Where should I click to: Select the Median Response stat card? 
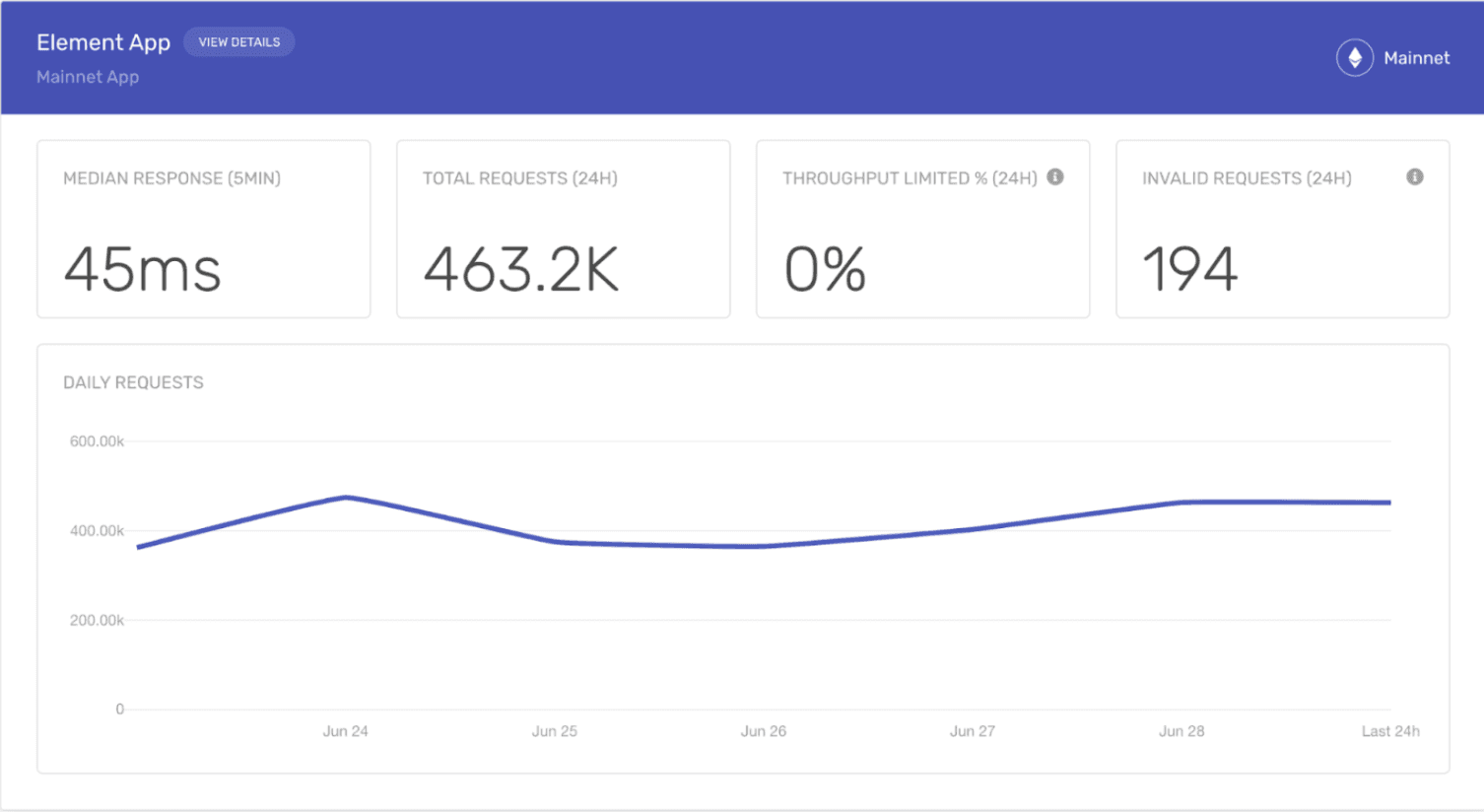pyautogui.click(x=203, y=229)
